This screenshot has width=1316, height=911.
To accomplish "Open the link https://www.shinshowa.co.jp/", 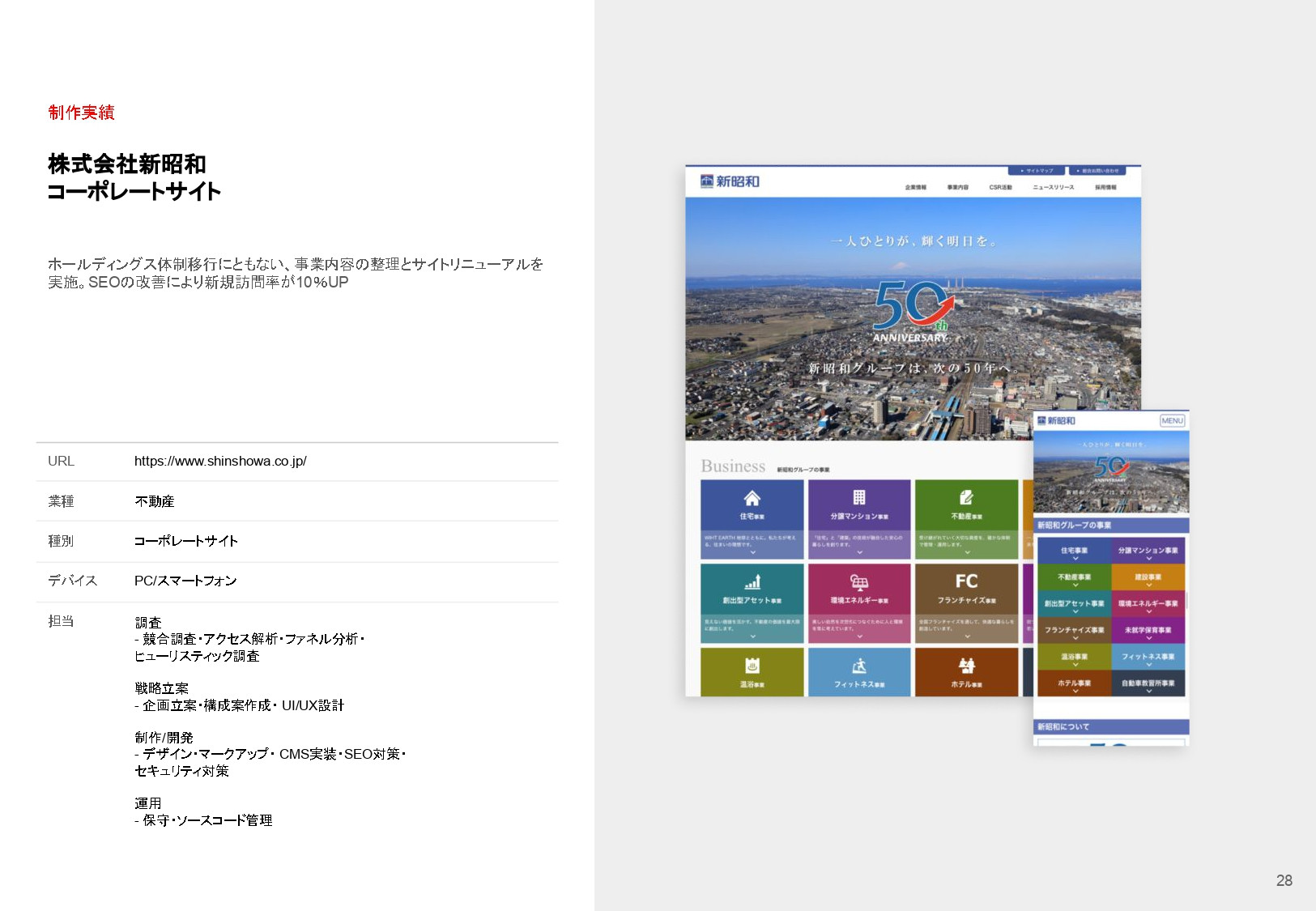I will point(220,462).
